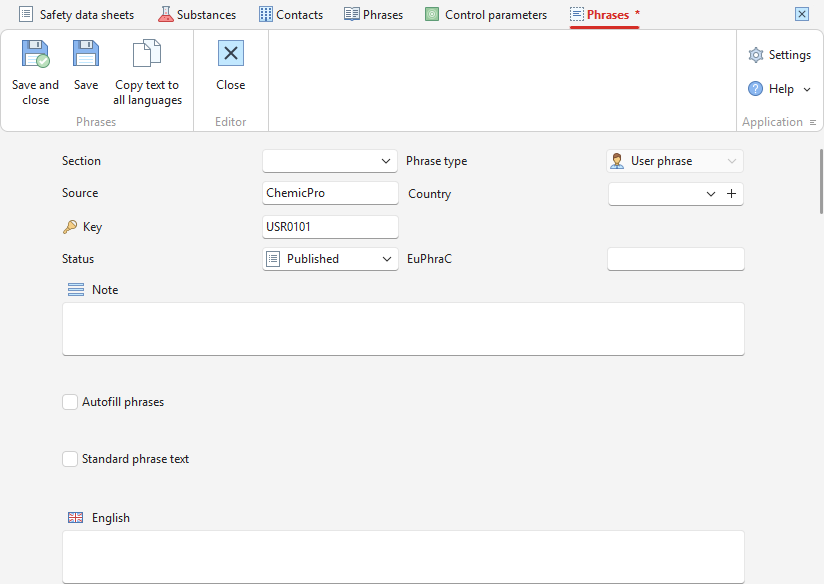The image size is (824, 584).
Task: Toggle the Standard phrase text checkbox
Action: 70,459
